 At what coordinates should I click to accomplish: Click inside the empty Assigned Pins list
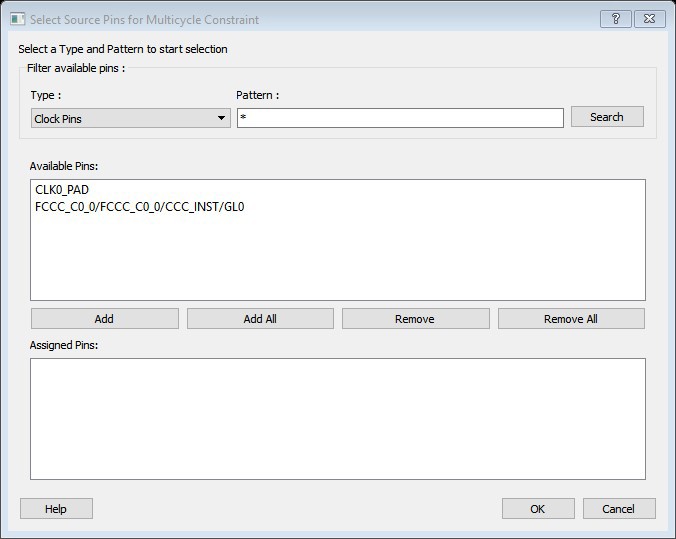[337, 418]
